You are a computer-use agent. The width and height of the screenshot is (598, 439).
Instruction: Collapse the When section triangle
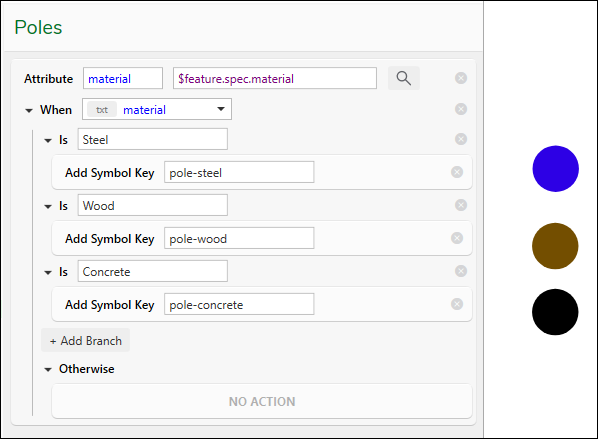[x=29, y=111]
